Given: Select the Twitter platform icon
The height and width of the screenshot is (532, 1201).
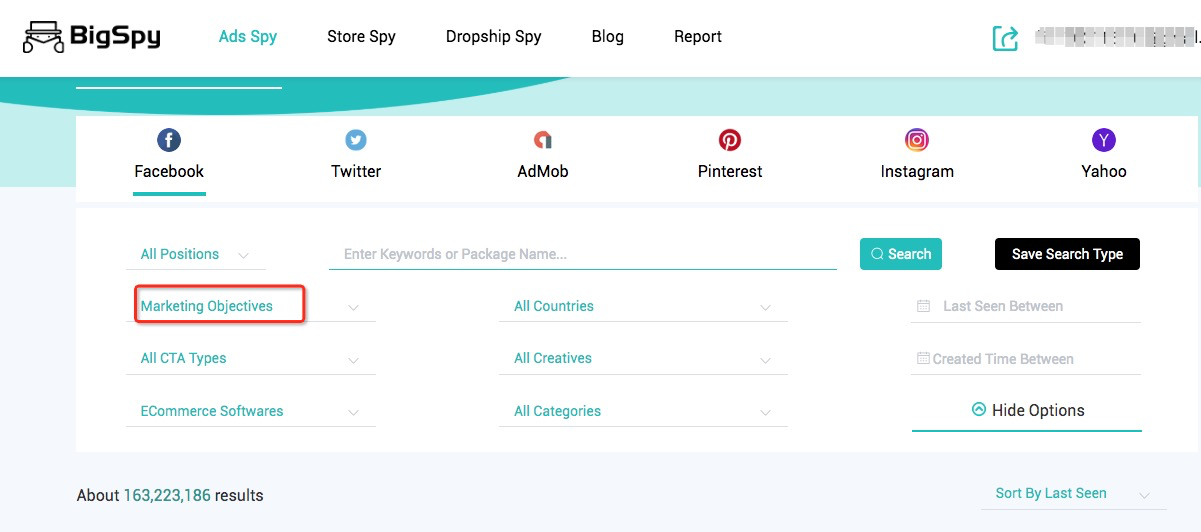Looking at the screenshot, I should [356, 140].
